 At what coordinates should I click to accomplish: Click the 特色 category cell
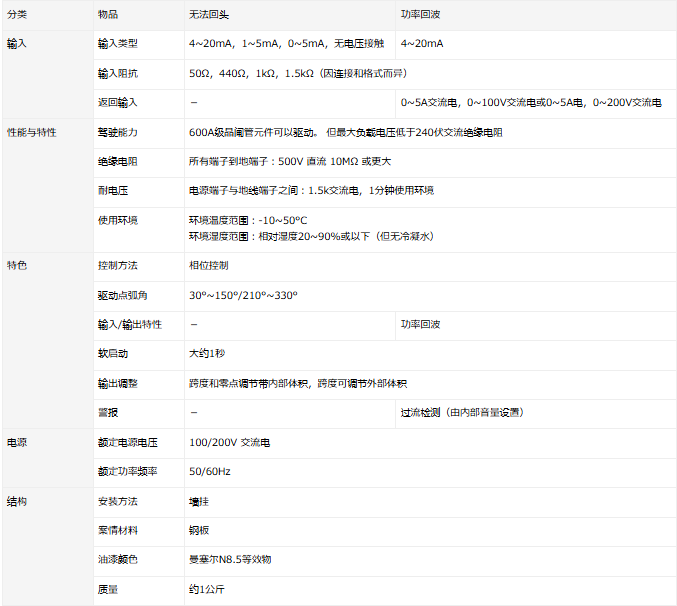[x=17, y=265]
